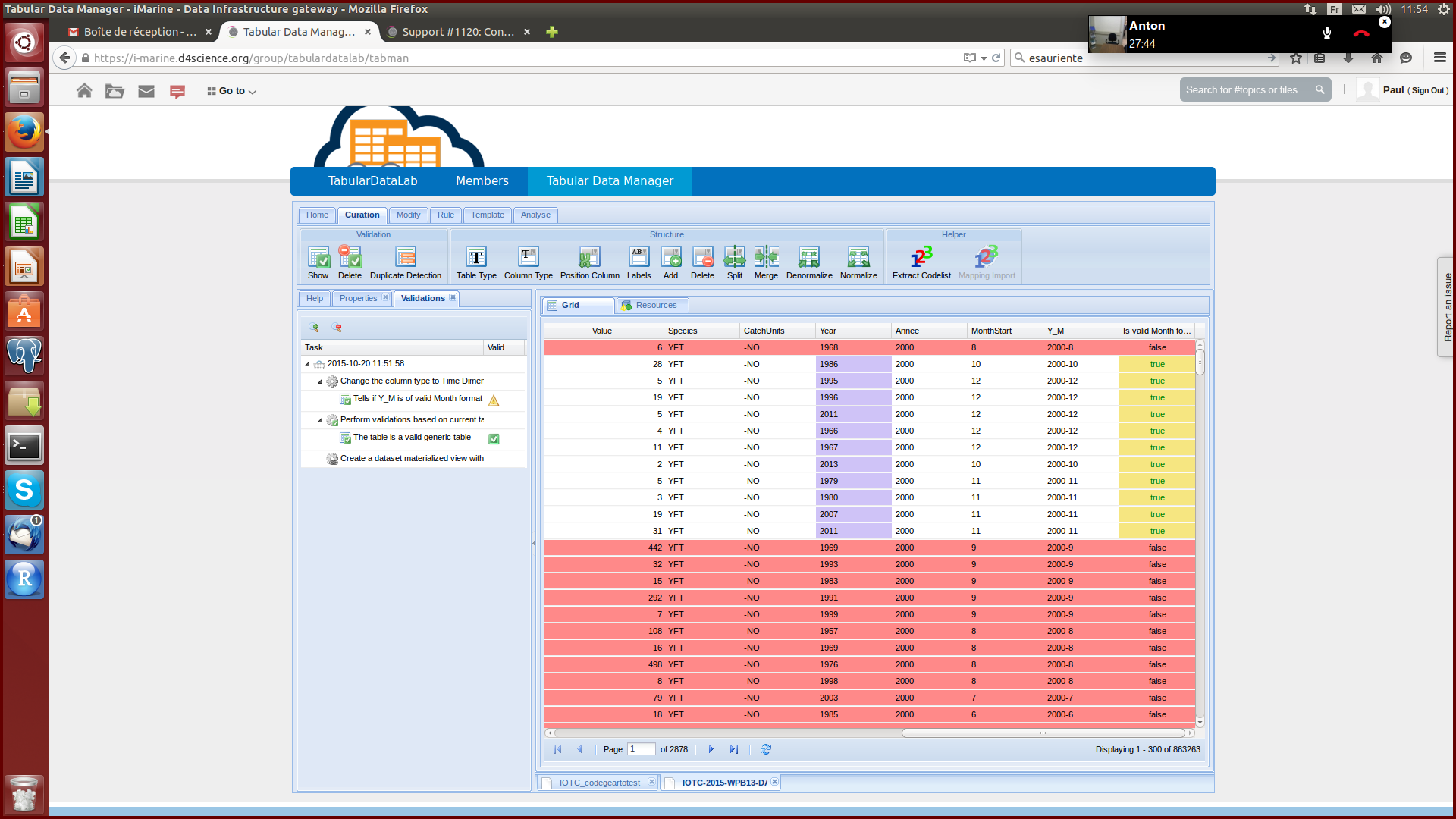The image size is (1456, 819).
Task: Click the green check for generic table
Action: [494, 439]
